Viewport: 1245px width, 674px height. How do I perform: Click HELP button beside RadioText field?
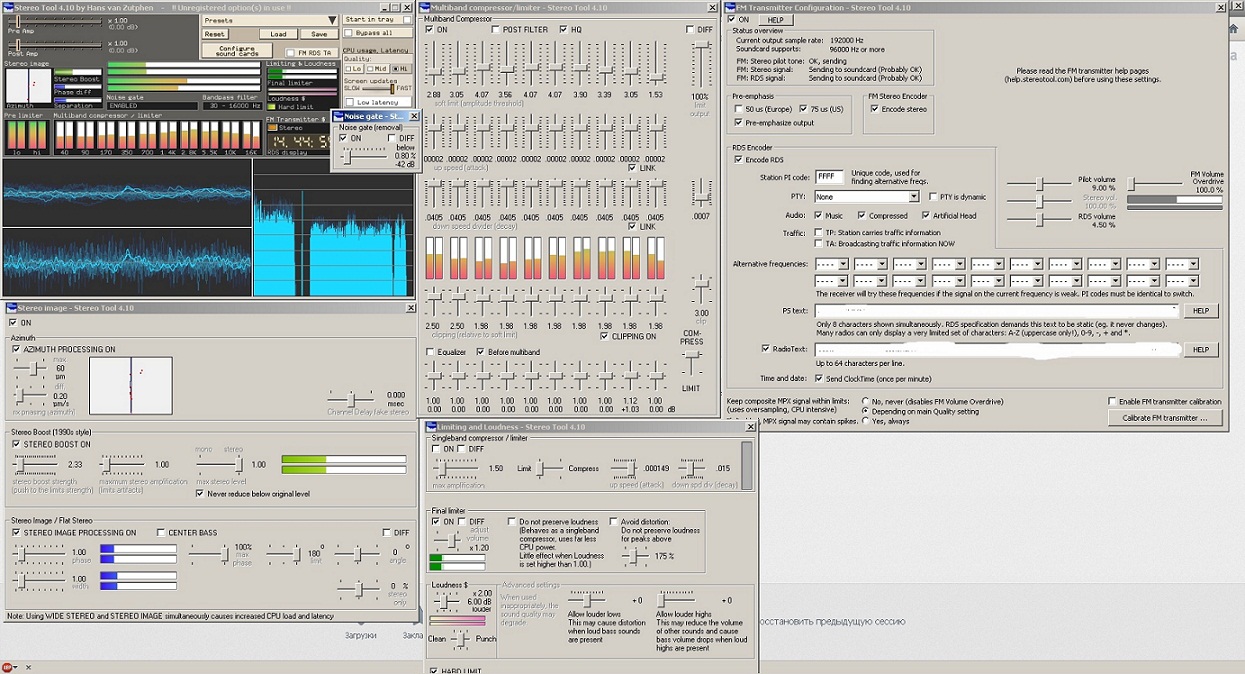[1201, 350]
